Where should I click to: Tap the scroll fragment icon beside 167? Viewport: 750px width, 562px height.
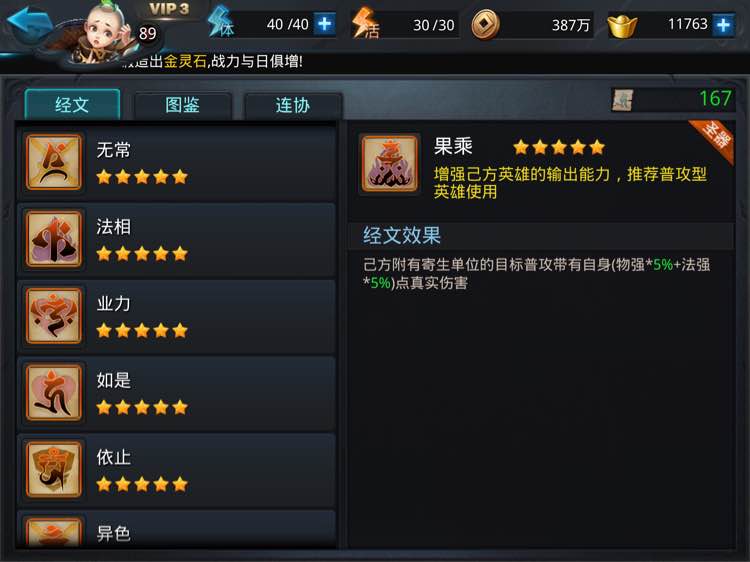point(622,100)
